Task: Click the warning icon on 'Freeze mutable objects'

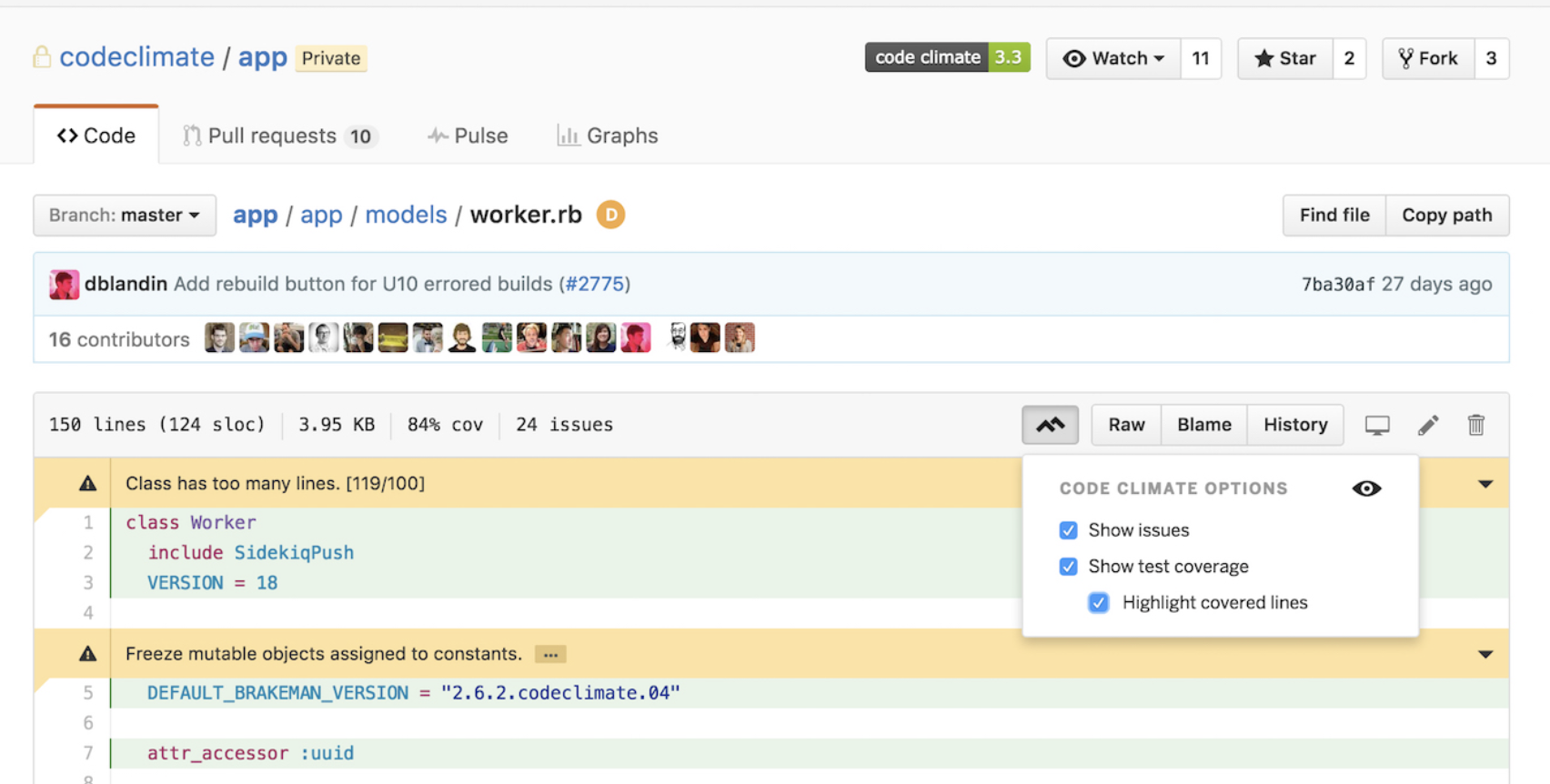Action: [x=87, y=653]
